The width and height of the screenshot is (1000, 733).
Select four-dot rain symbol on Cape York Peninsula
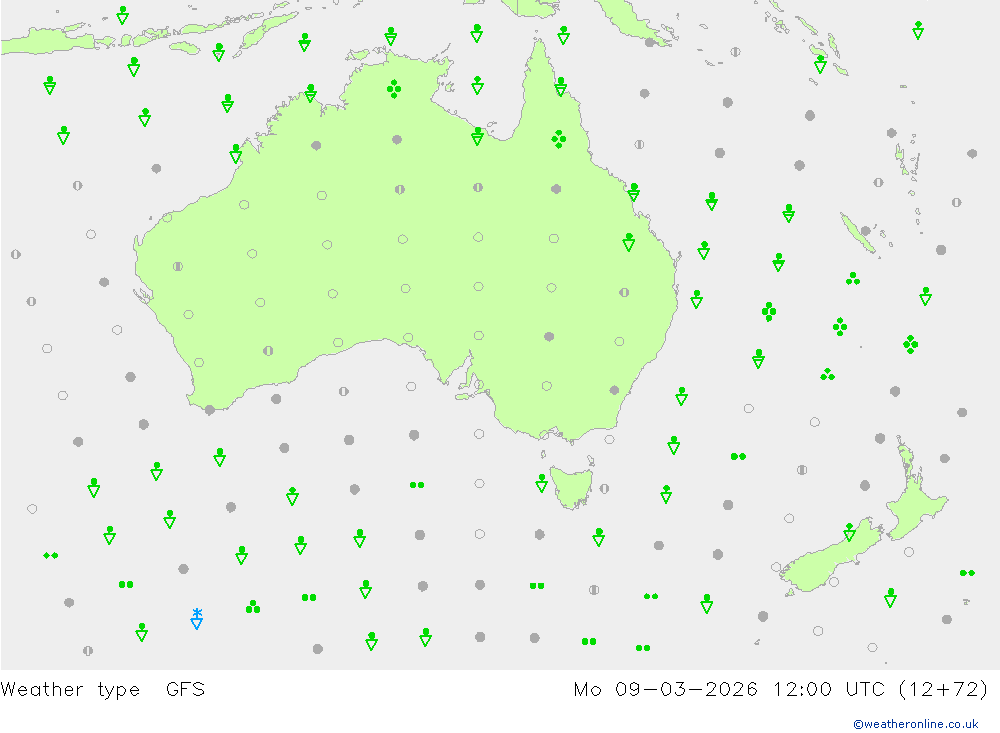(x=559, y=139)
